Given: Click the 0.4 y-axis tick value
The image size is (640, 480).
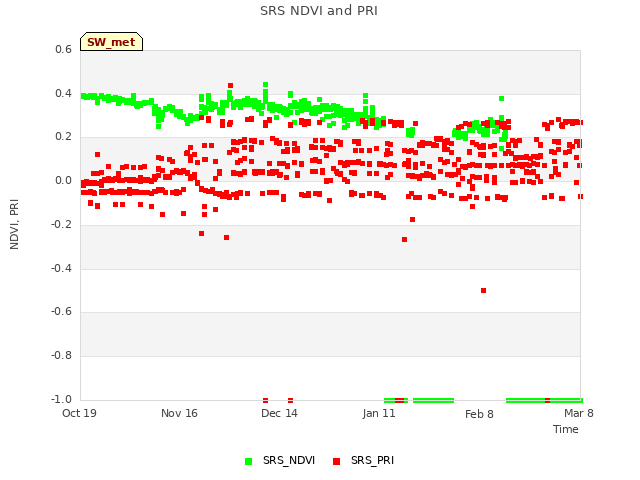Looking at the screenshot, I should click(x=63, y=93).
